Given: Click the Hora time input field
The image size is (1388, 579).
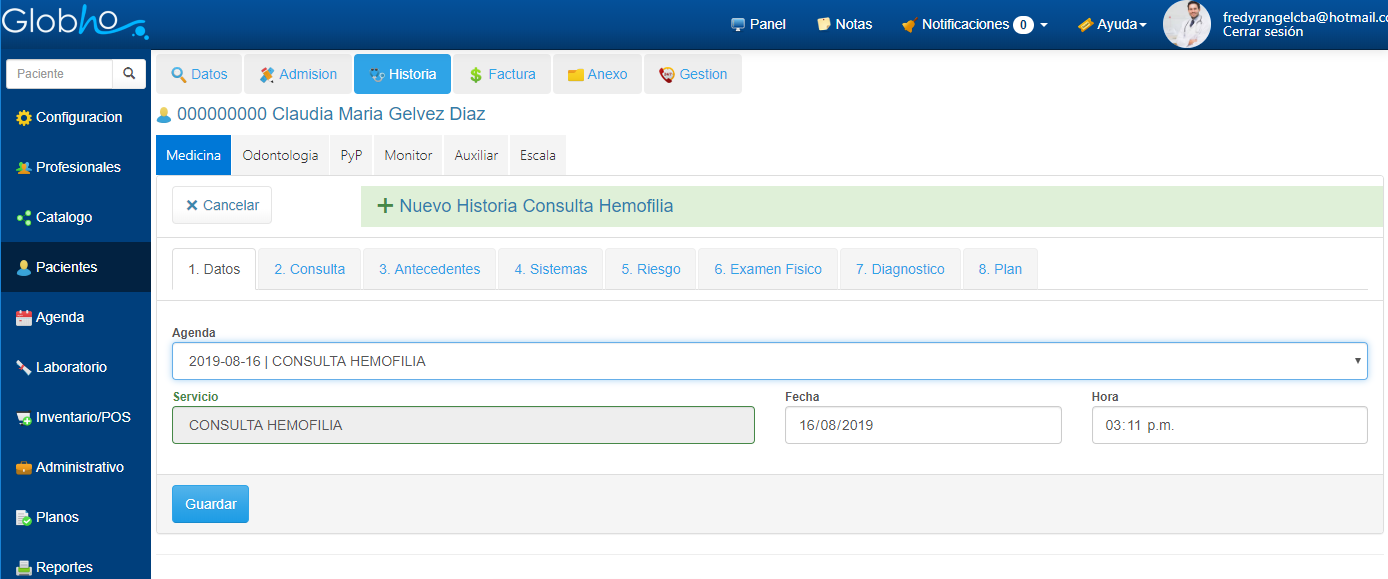Looking at the screenshot, I should point(1228,425).
